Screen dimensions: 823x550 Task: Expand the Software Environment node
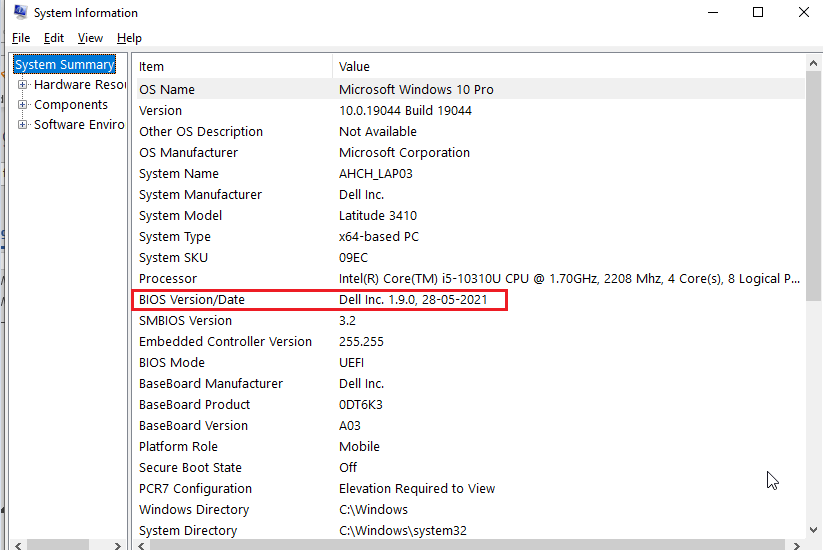click(x=22, y=124)
